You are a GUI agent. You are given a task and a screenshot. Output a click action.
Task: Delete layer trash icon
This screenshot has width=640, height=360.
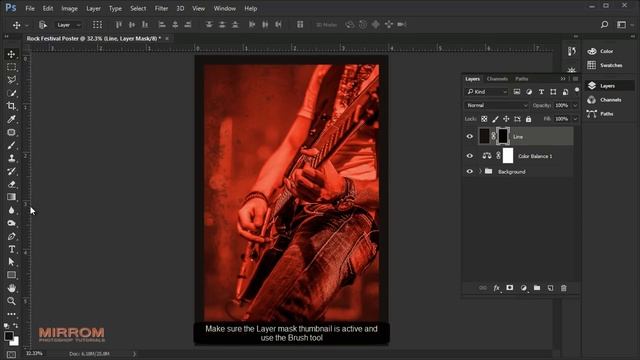(x=564, y=288)
